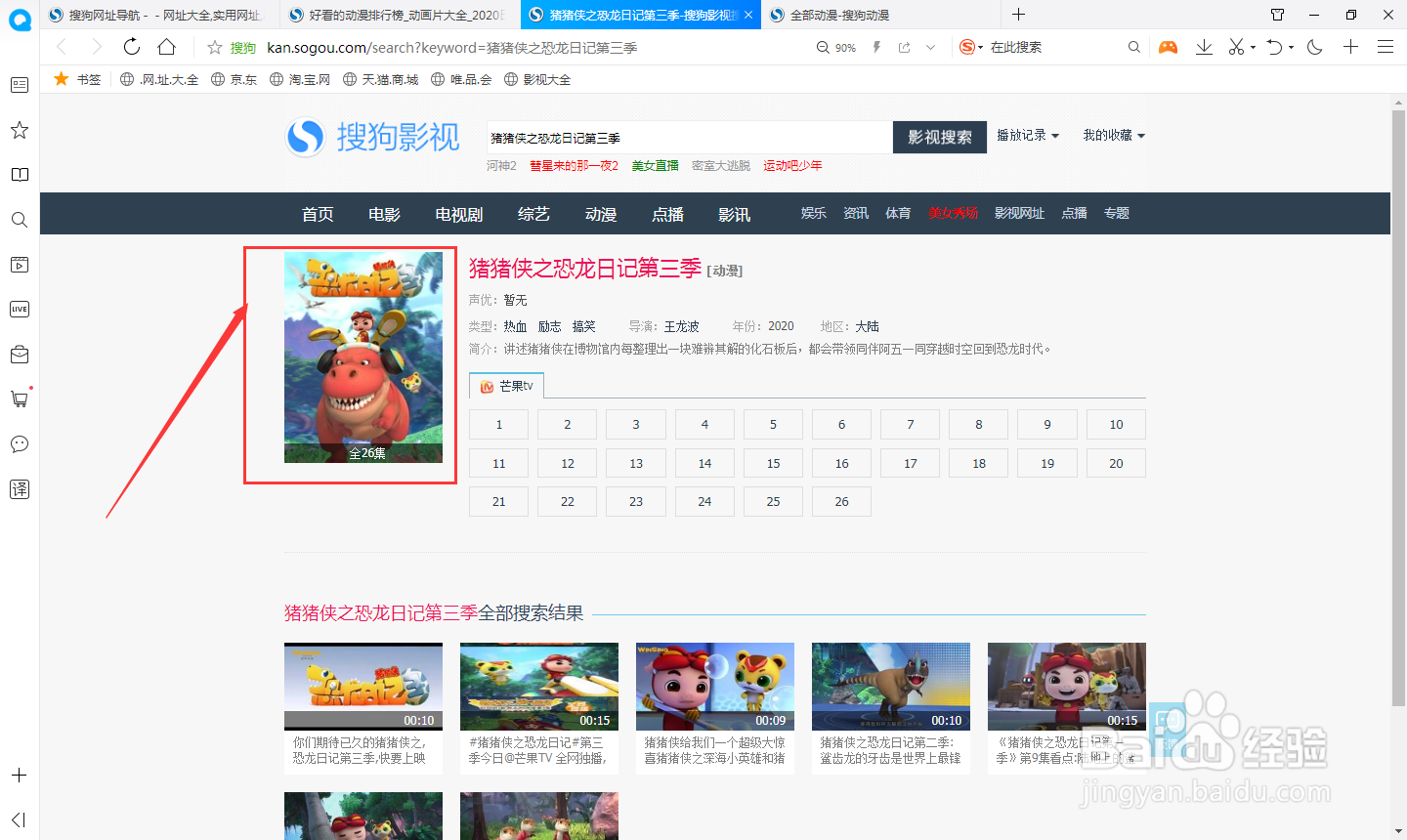Add a sidebar app with plus icon

click(x=20, y=776)
